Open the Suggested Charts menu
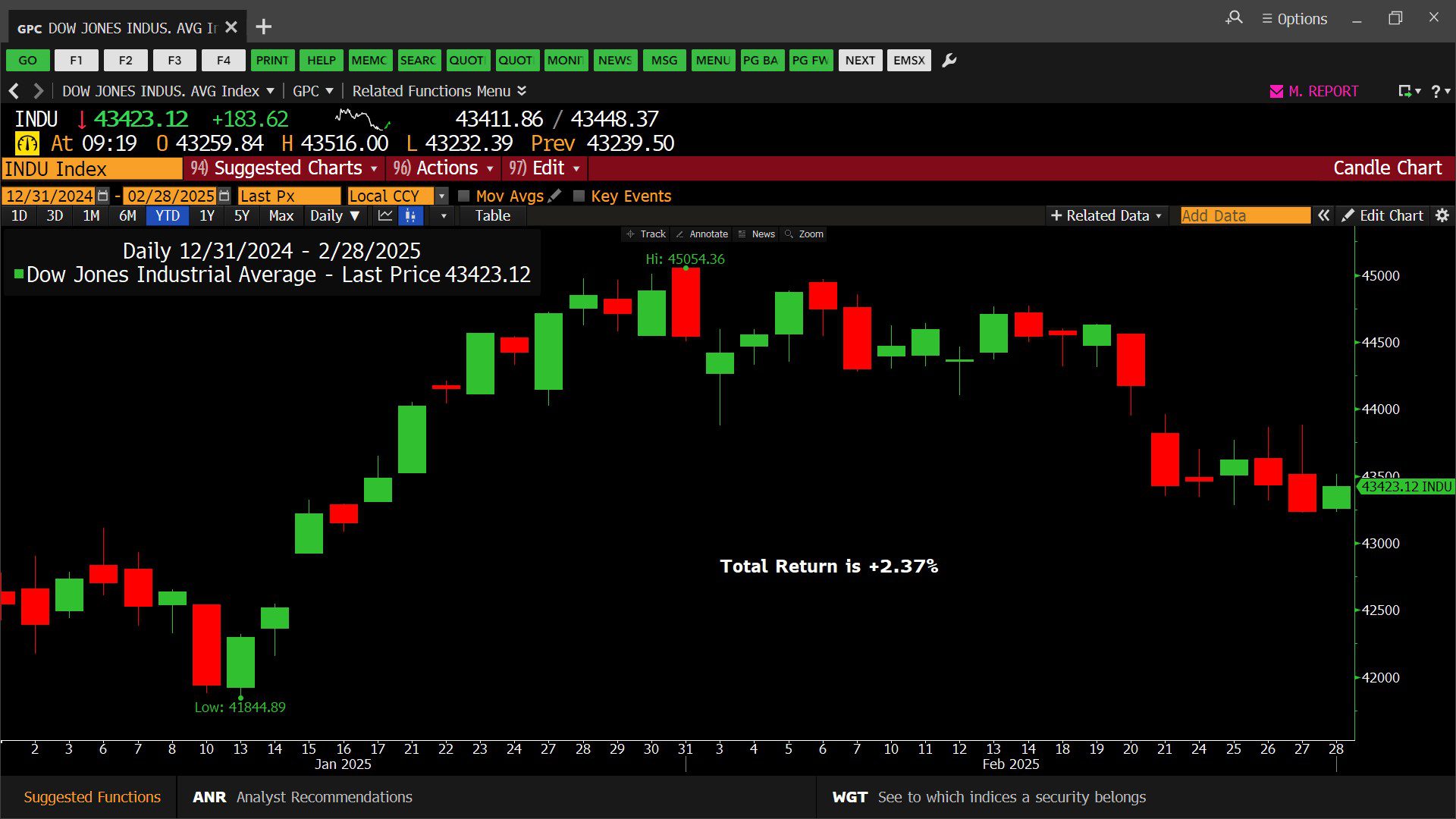This screenshot has width=1456, height=819. [287, 168]
